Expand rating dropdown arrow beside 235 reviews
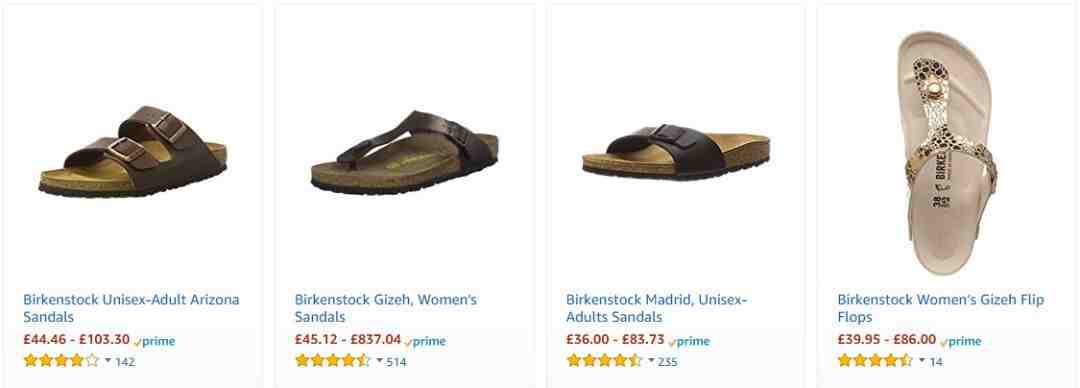This screenshot has width=1080, height=388. coord(650,360)
